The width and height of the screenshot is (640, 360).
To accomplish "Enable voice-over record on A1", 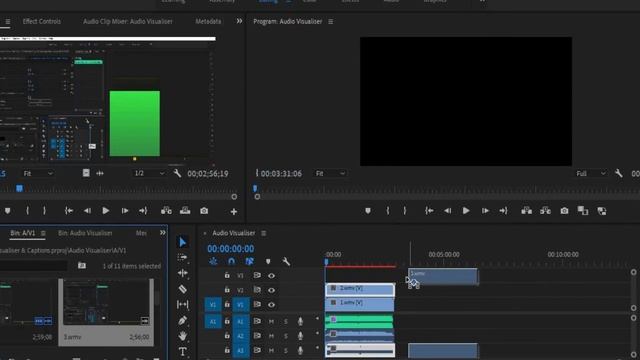I will point(300,322).
